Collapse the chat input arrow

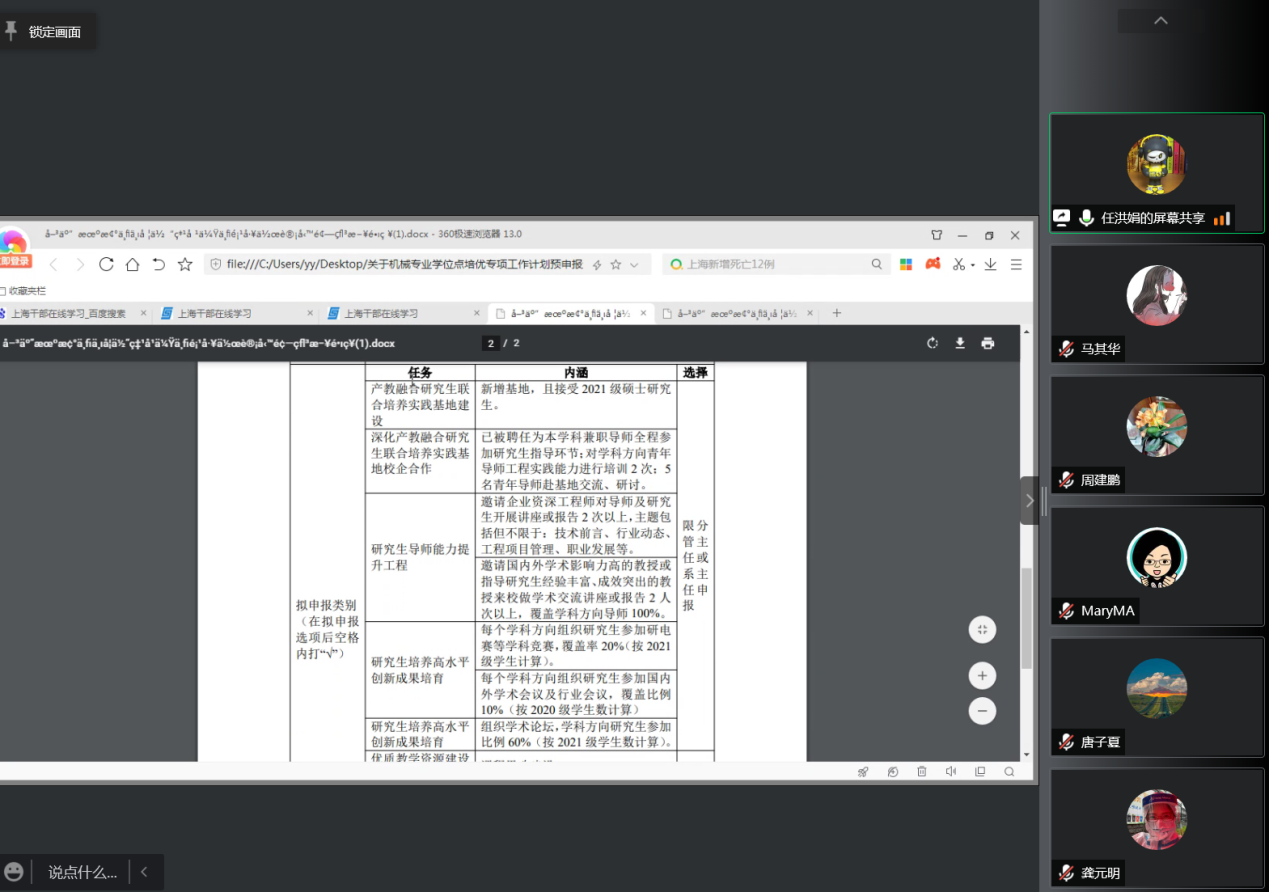144,872
